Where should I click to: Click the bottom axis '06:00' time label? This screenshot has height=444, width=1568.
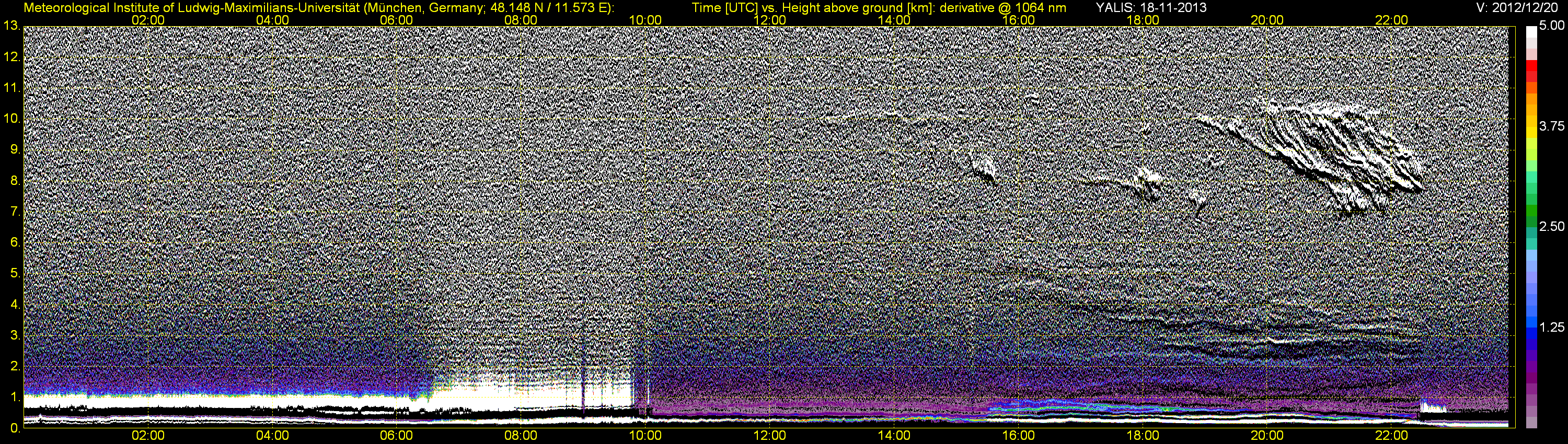(x=396, y=436)
